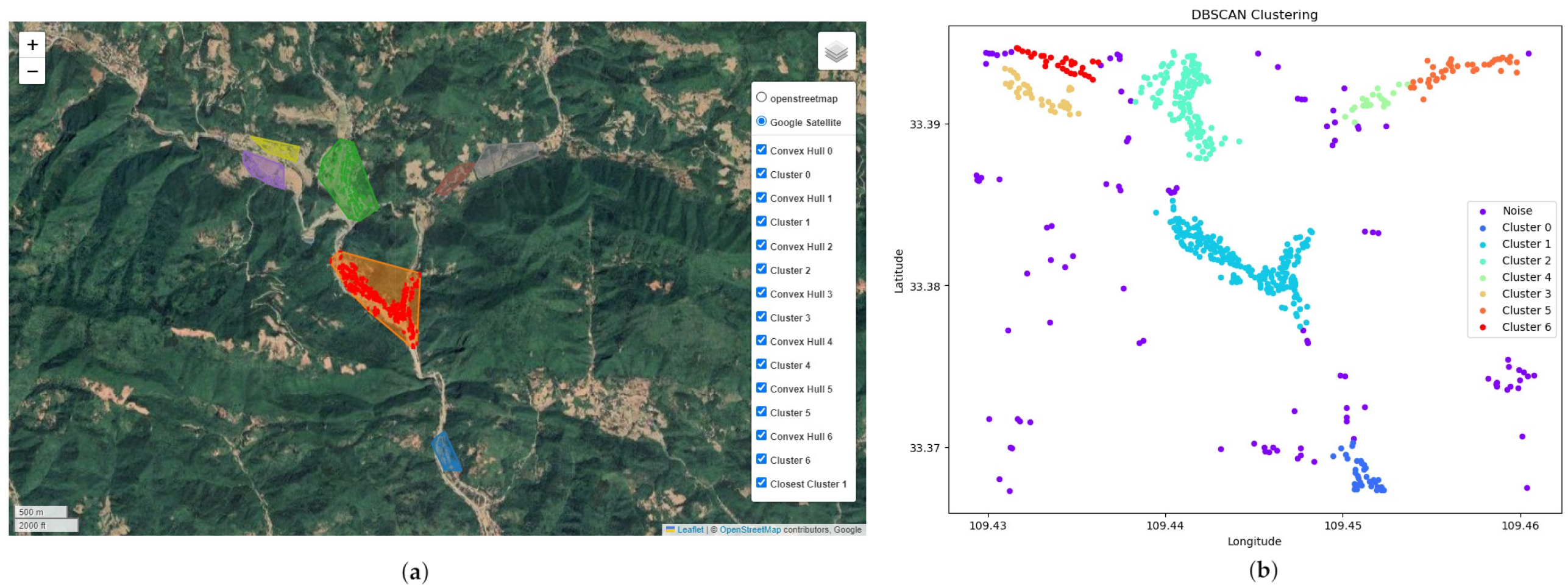
Task: Hide the Convex Hull 2 overlay
Action: tap(761, 245)
